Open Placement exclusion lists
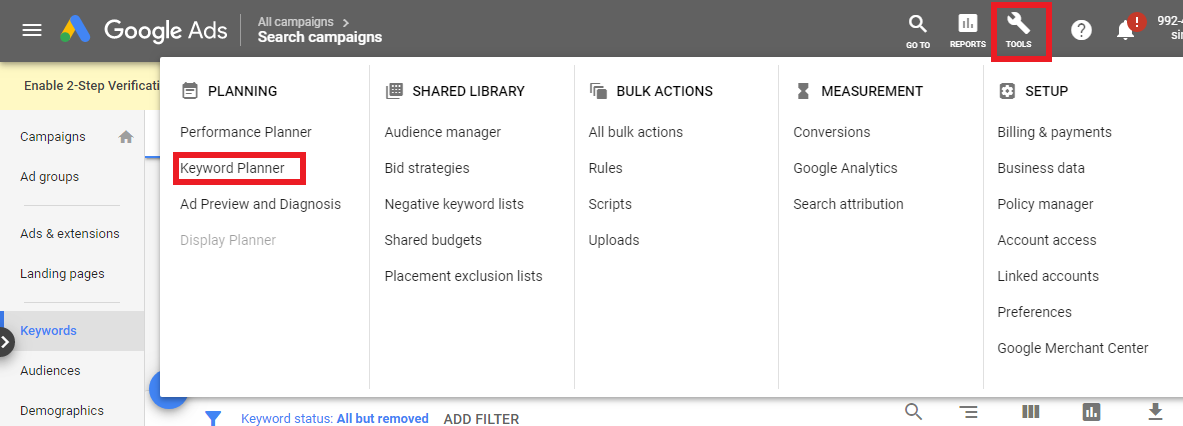This screenshot has height=426, width=1183. [x=463, y=276]
